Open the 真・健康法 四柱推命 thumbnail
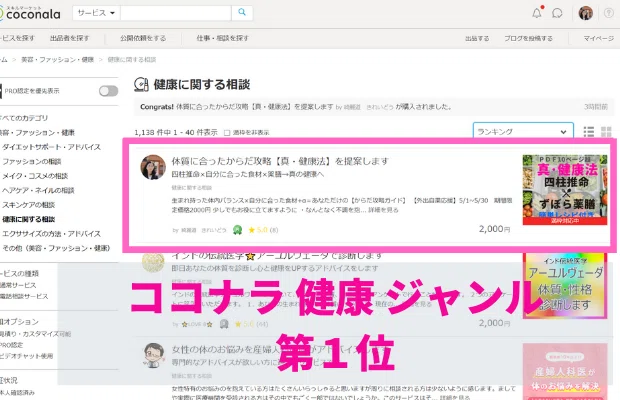Image resolution: width=620 pixels, height=400 pixels. (565, 190)
